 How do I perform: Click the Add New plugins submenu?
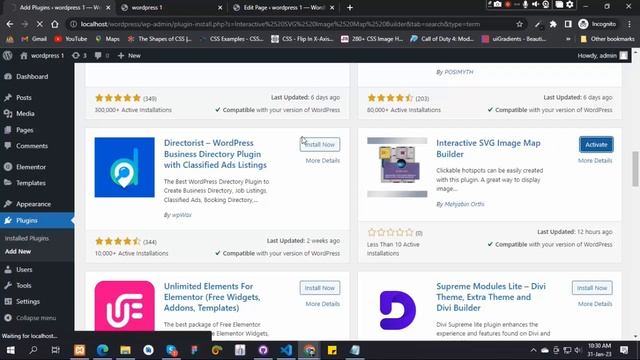click(x=18, y=251)
